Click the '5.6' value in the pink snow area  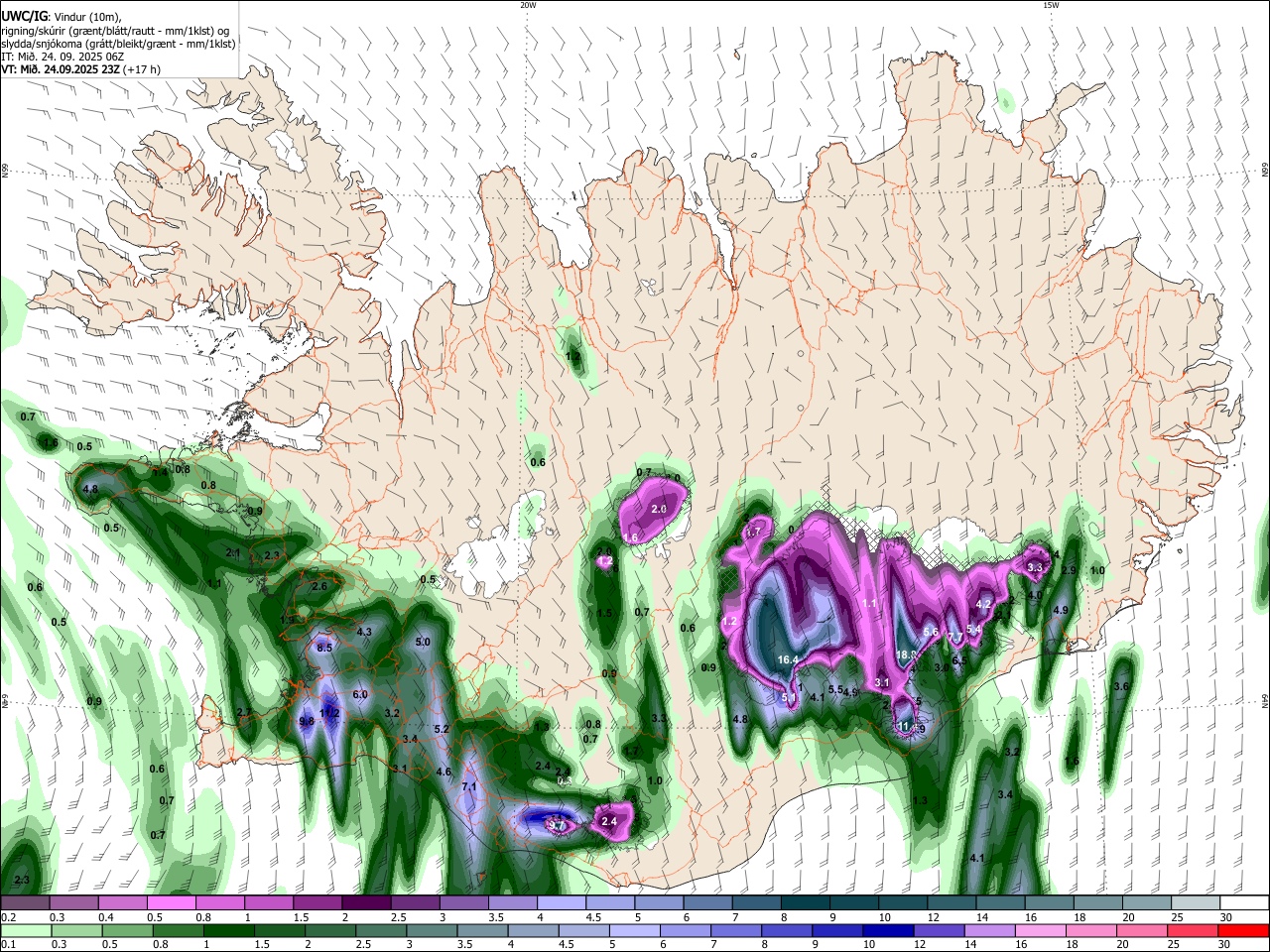931,632
